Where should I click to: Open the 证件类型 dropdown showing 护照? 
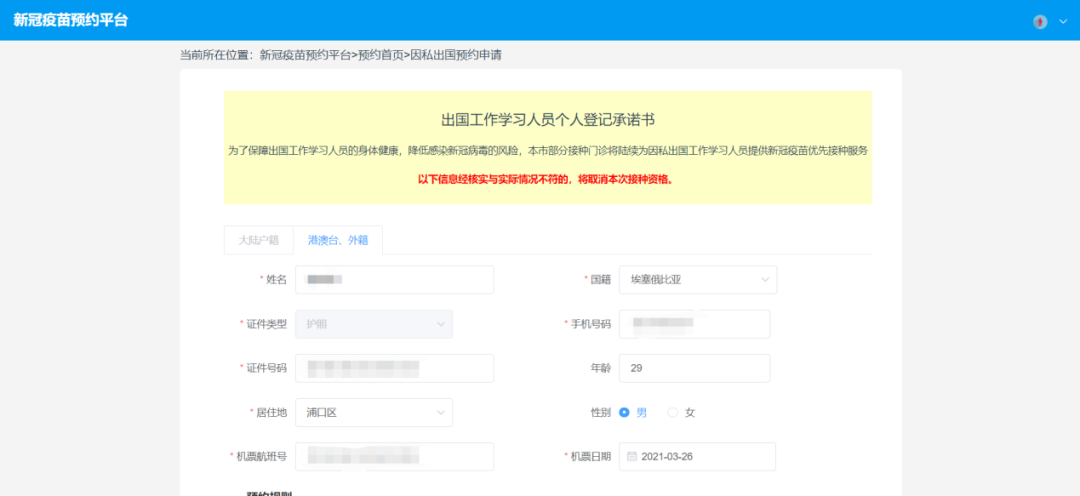pyautogui.click(x=373, y=324)
